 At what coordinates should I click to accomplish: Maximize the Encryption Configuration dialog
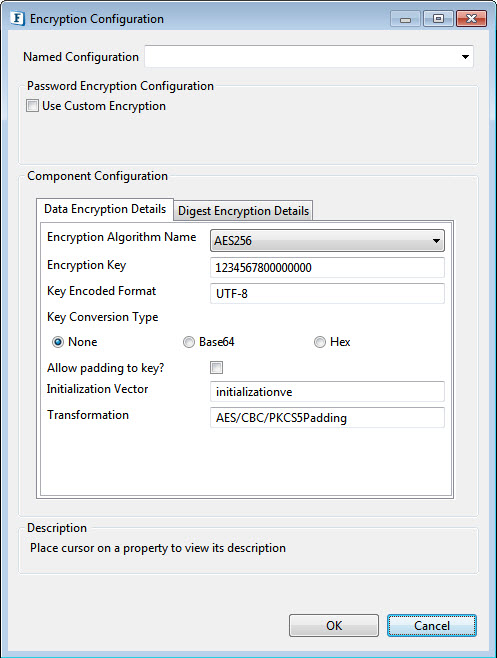coord(438,19)
